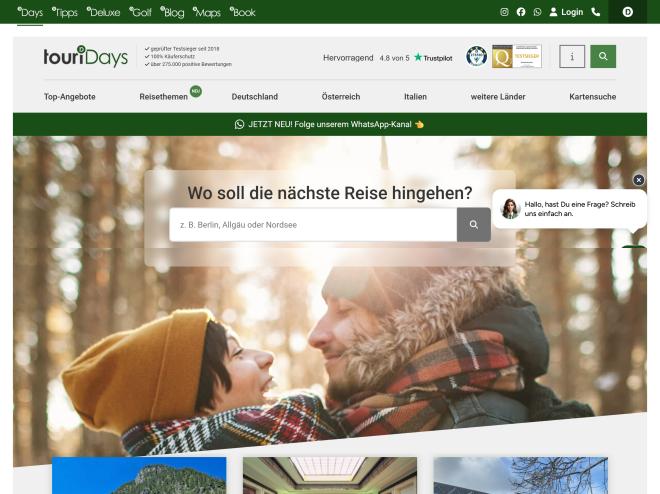The width and height of the screenshot is (660, 494).
Task: Open the Facebook icon in top bar
Action: 521,12
